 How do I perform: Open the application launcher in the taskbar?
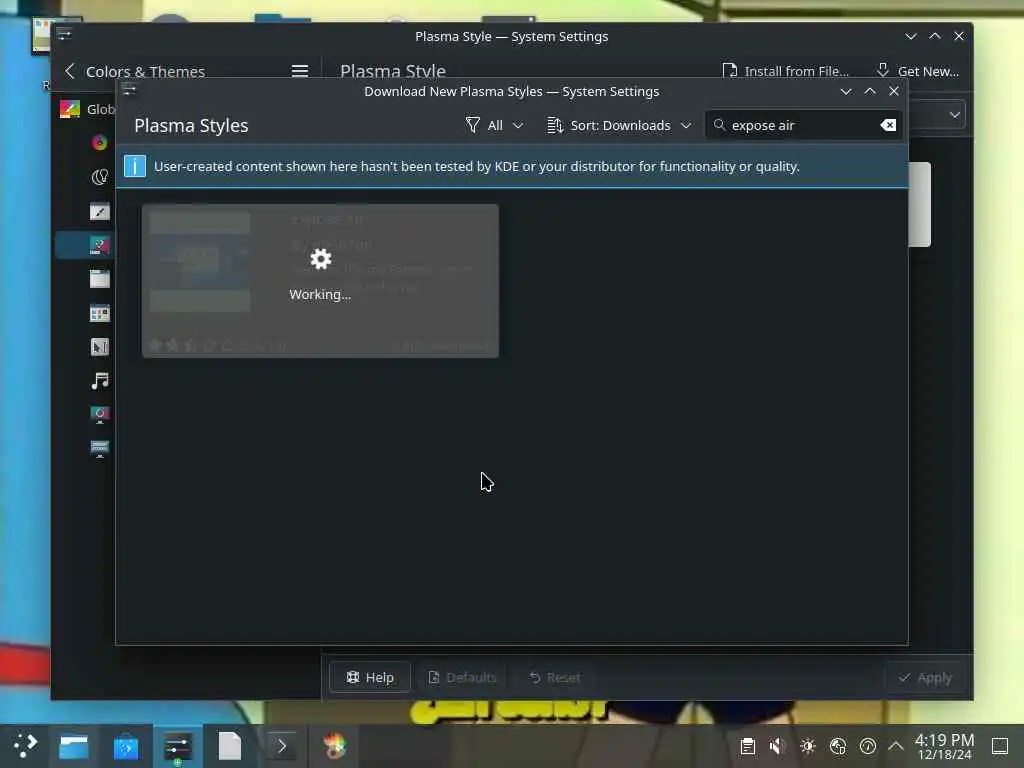25,746
